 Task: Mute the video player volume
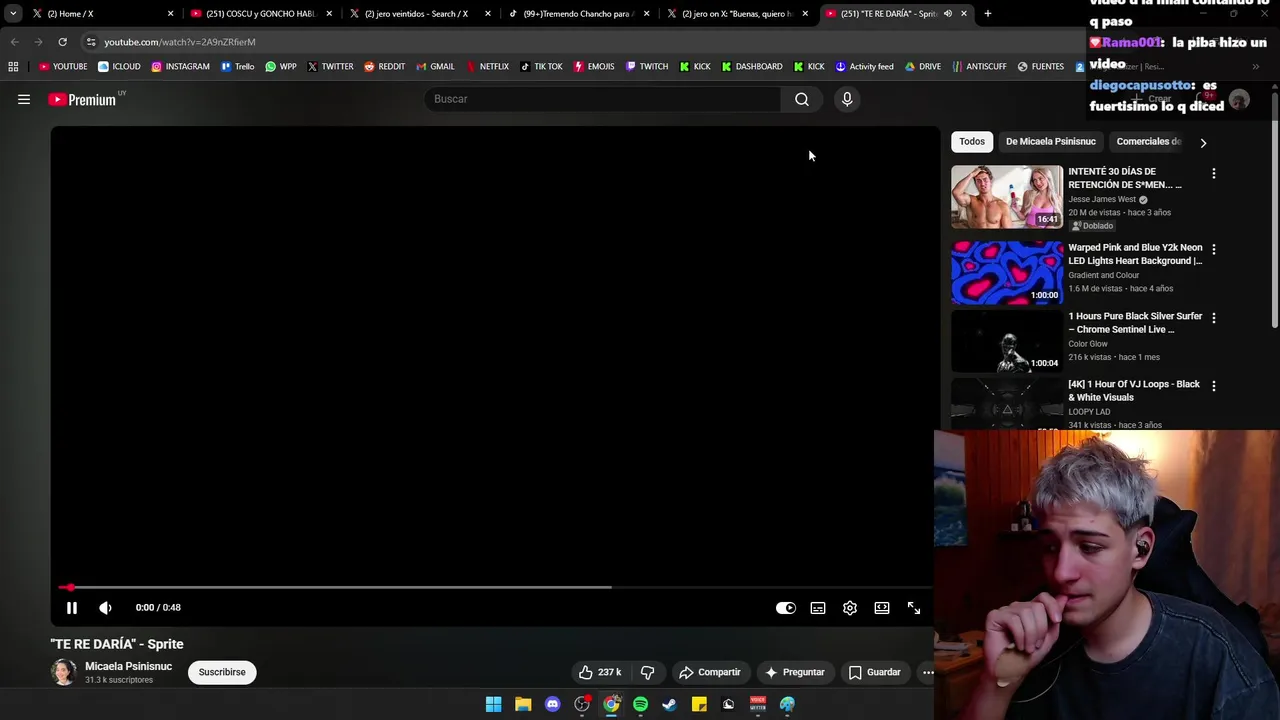coord(105,607)
